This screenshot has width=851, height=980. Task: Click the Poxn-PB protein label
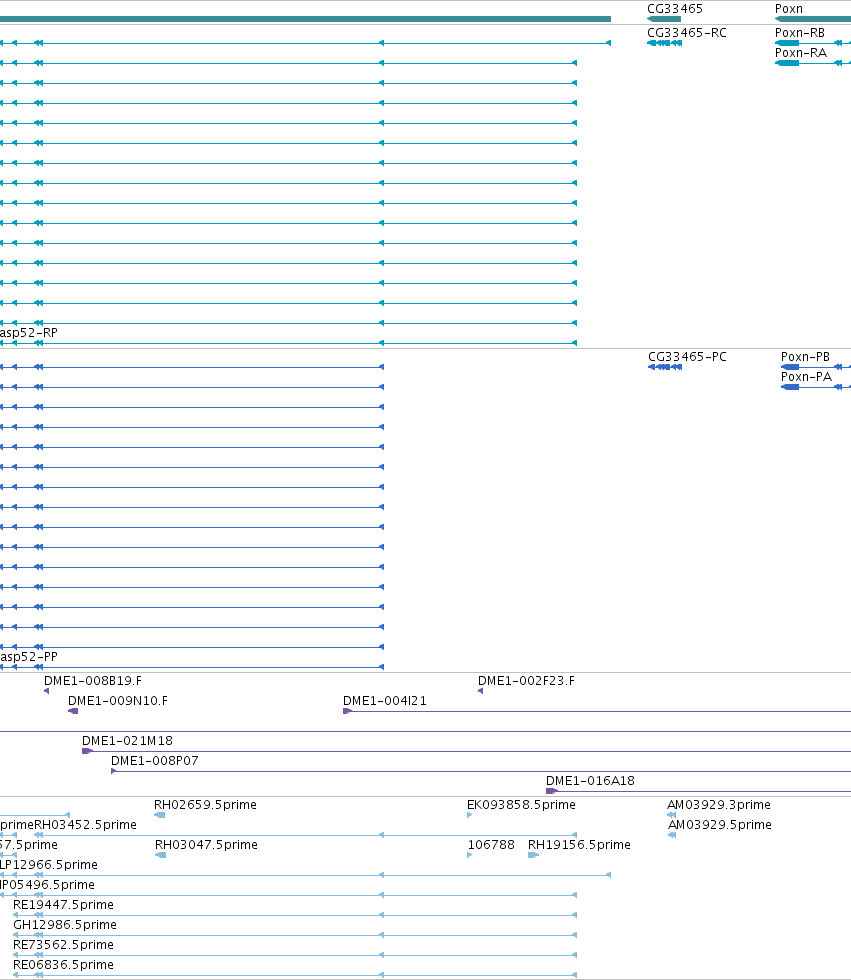click(805, 356)
